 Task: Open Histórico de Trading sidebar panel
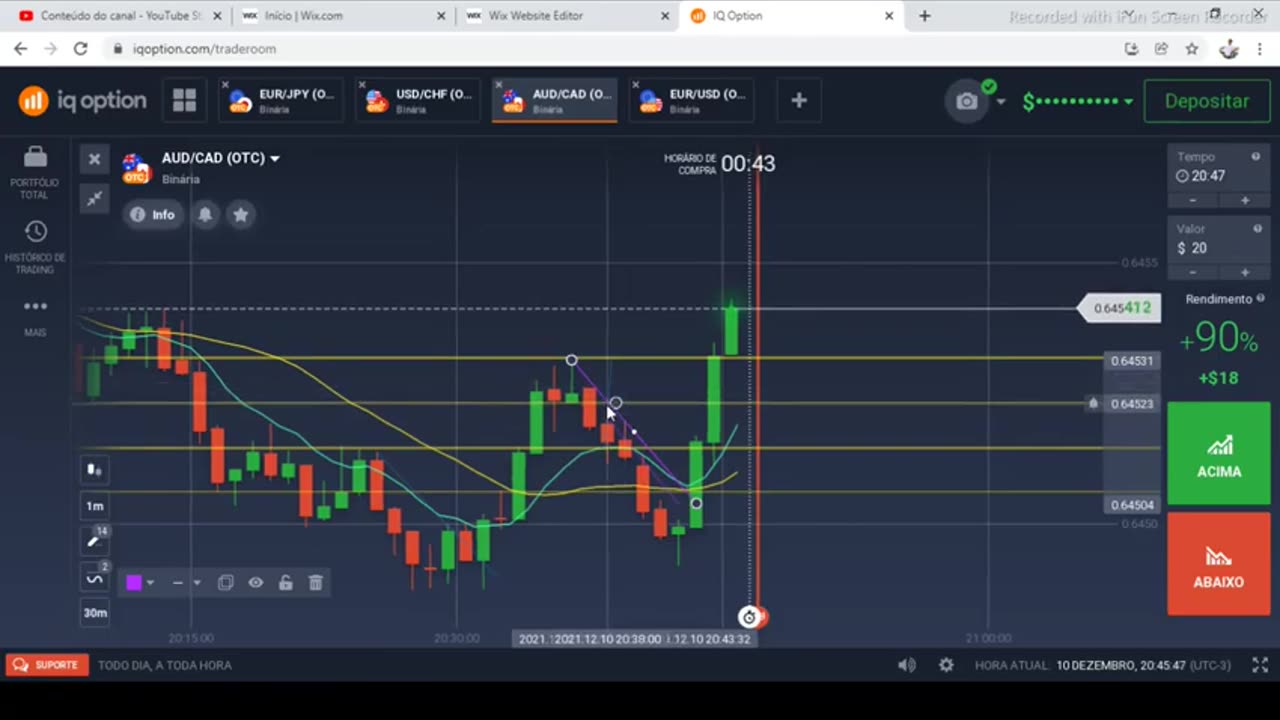point(35,247)
